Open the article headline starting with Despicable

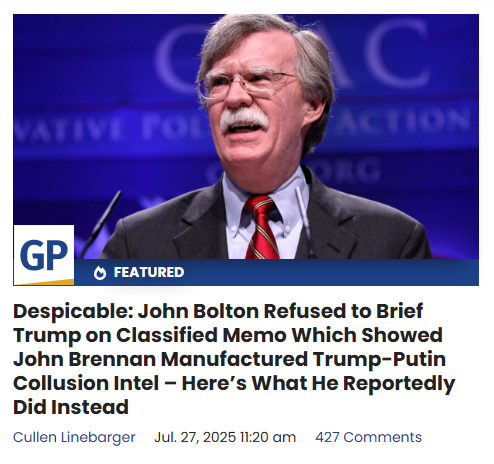(234, 359)
